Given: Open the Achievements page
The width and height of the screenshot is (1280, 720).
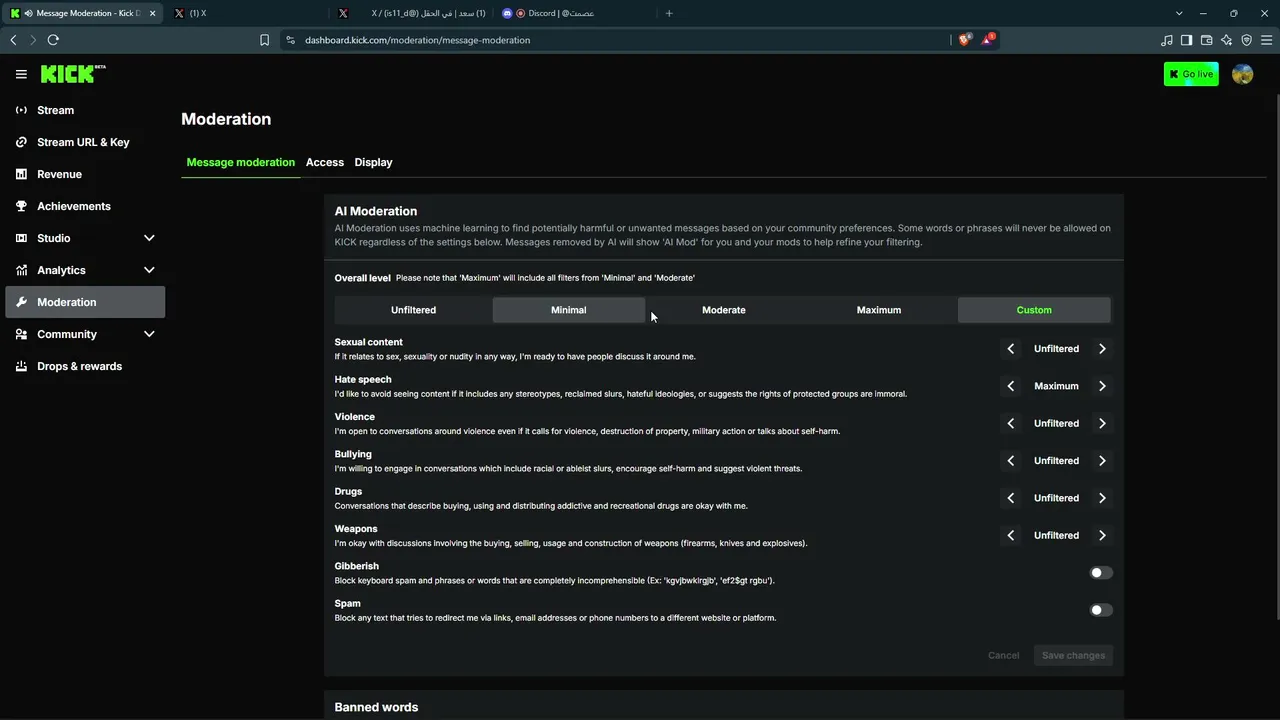Looking at the screenshot, I should (85, 206).
